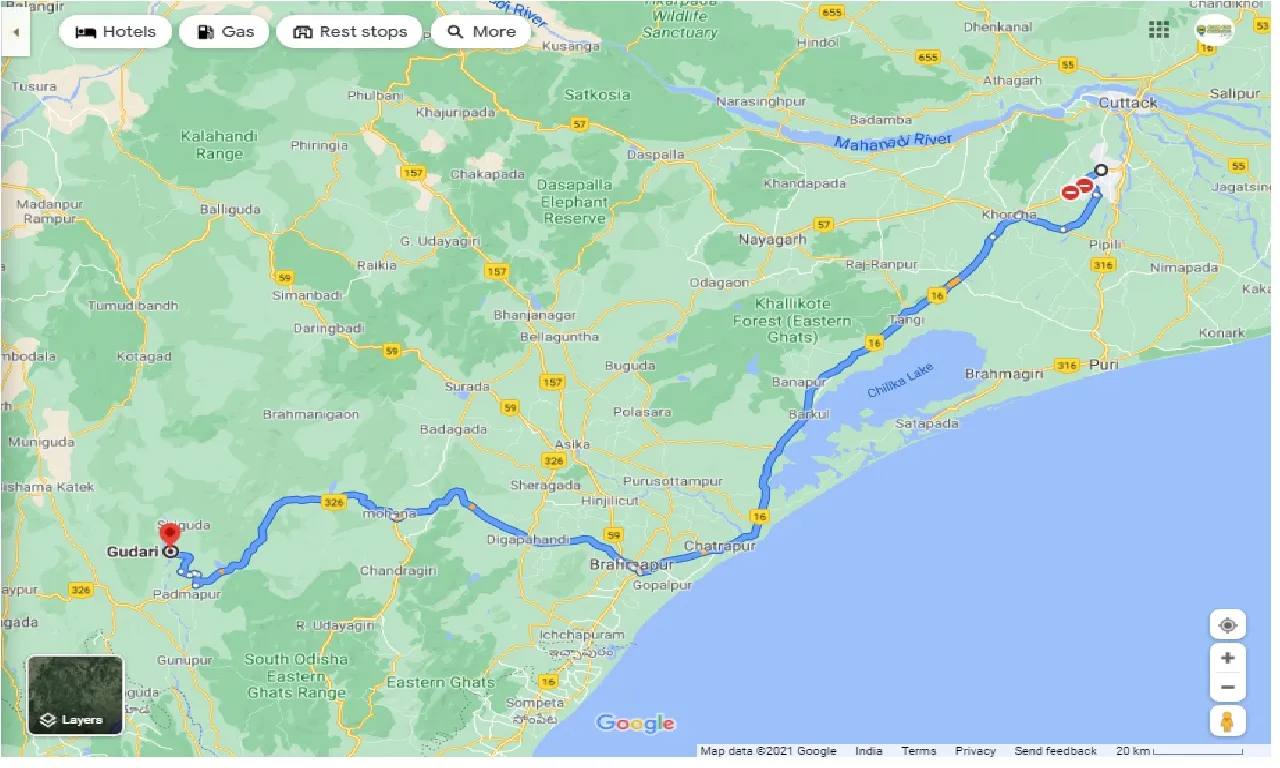Select the Rest stops icon
Screen dimensions: 1280x768
tap(303, 31)
